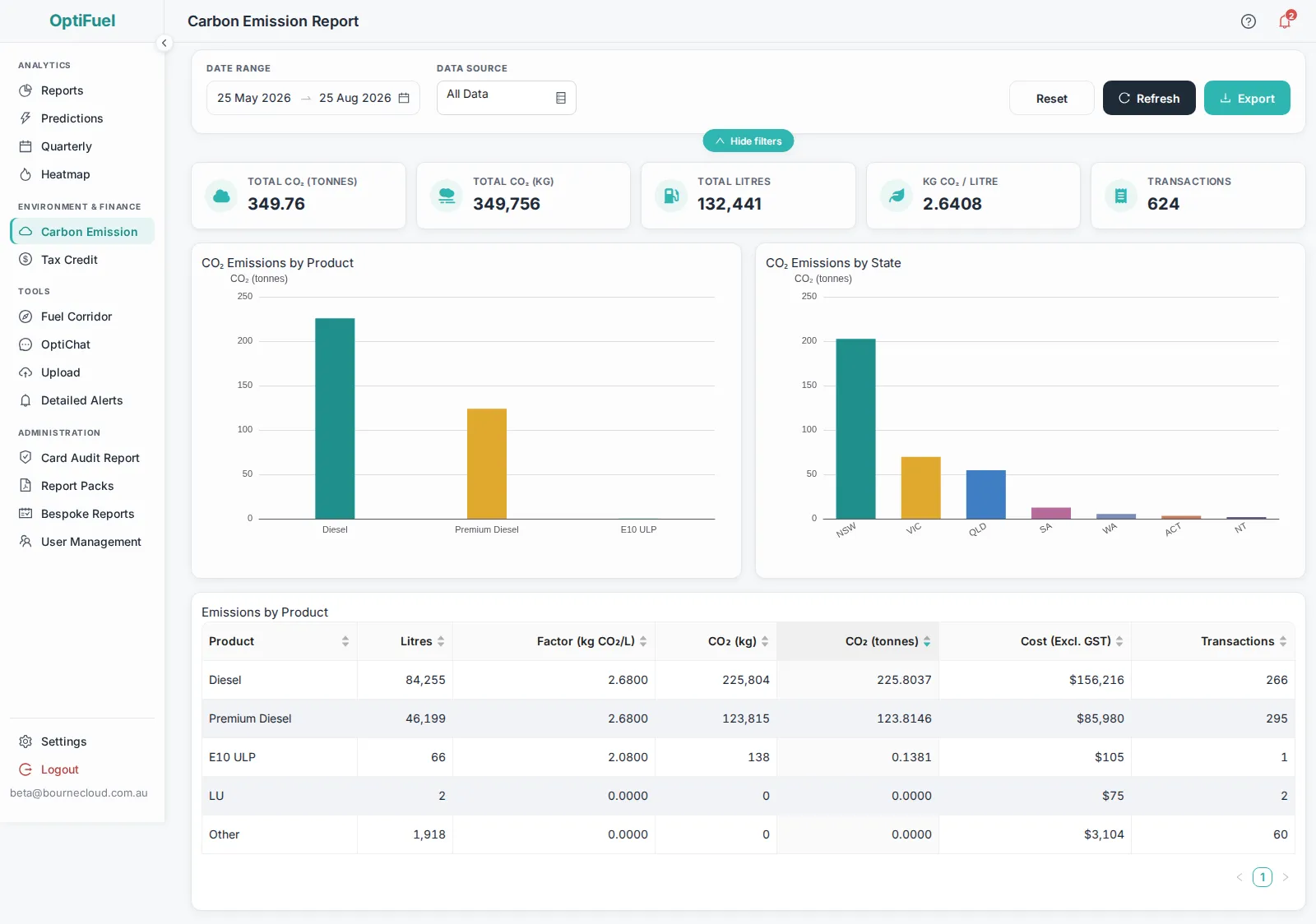Click the Hide filters button
The image size is (1316, 924).
(748, 141)
